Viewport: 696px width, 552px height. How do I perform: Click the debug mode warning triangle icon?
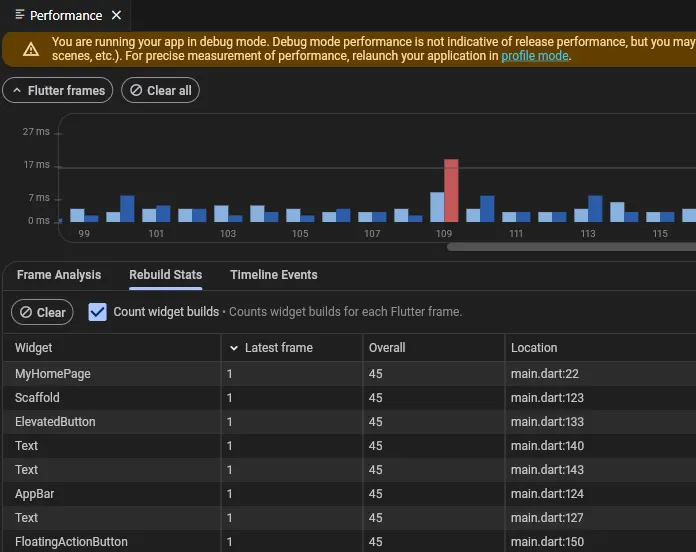(31, 49)
